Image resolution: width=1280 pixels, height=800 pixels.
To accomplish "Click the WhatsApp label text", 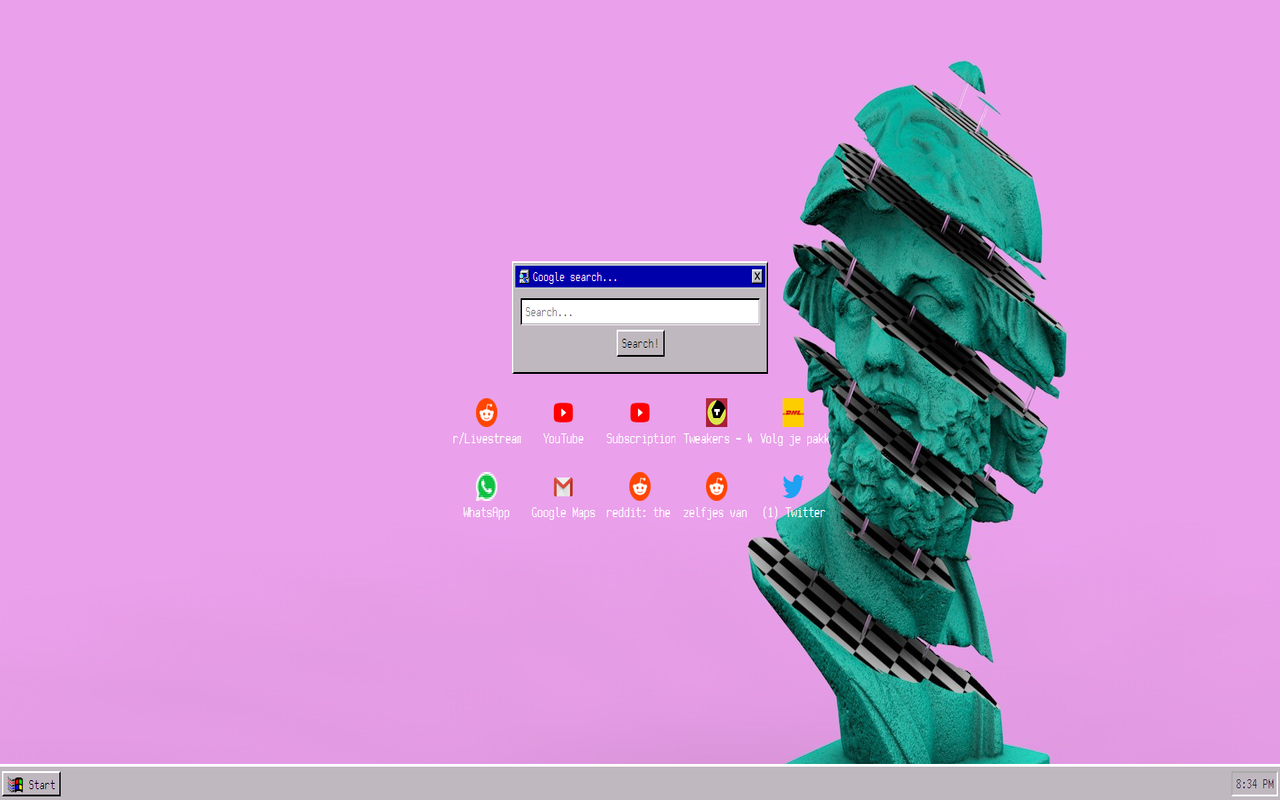I will [487, 512].
